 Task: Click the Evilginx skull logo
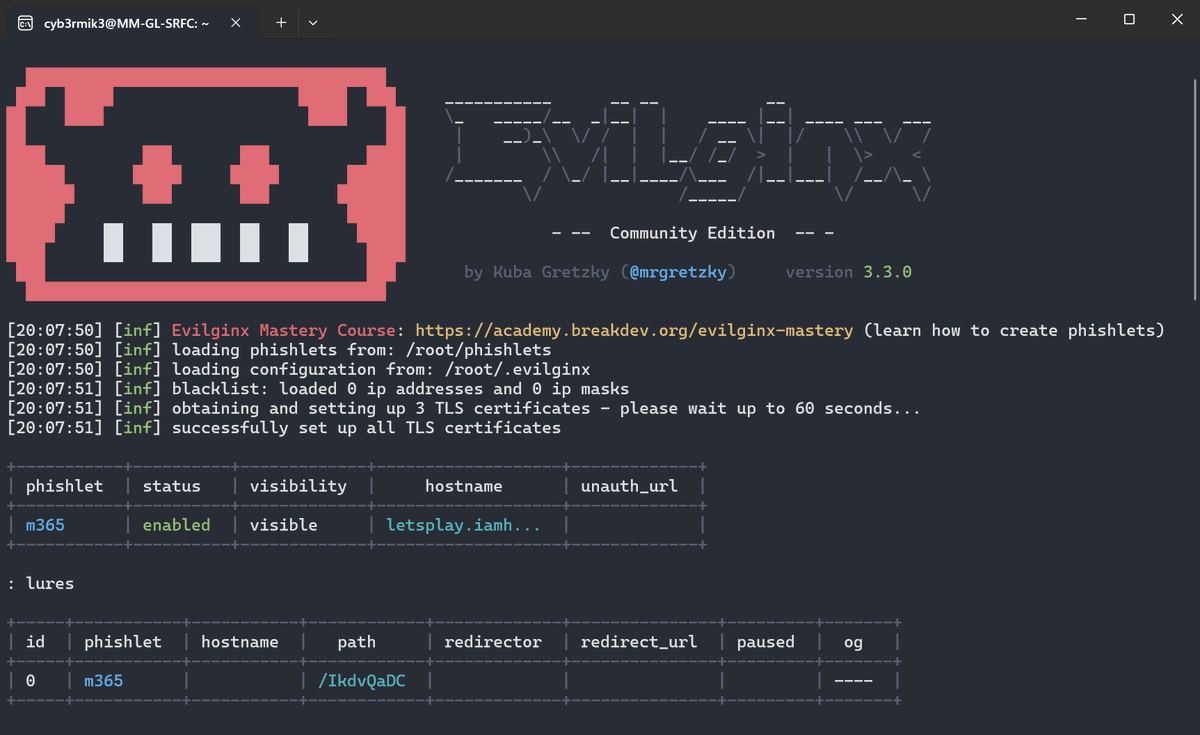pyautogui.click(x=204, y=184)
